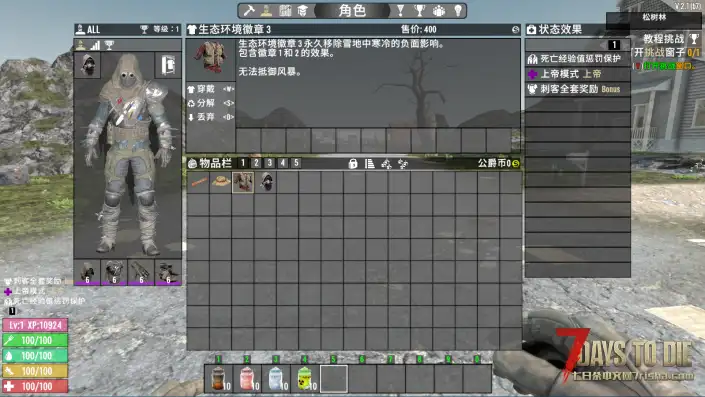Open the outfit wardrobe door icon
The height and width of the screenshot is (397, 705).
(x=168, y=66)
